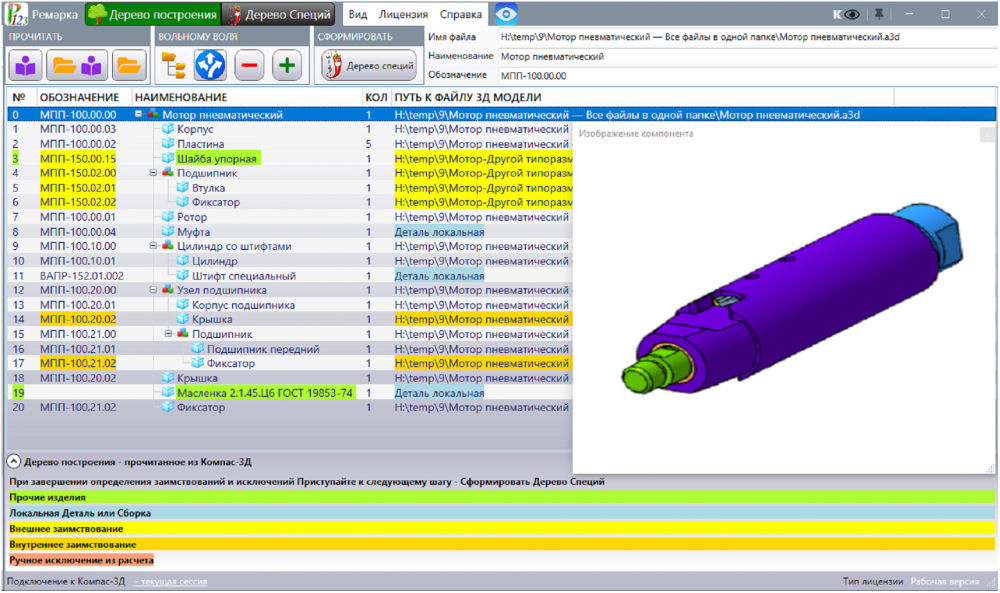Click the cube icon next to Шайба упорная

(168, 158)
